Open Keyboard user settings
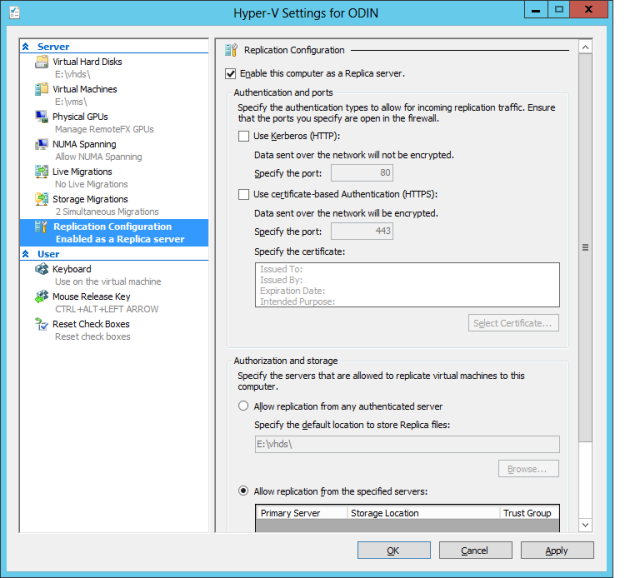The image size is (640, 578). [x=71, y=269]
